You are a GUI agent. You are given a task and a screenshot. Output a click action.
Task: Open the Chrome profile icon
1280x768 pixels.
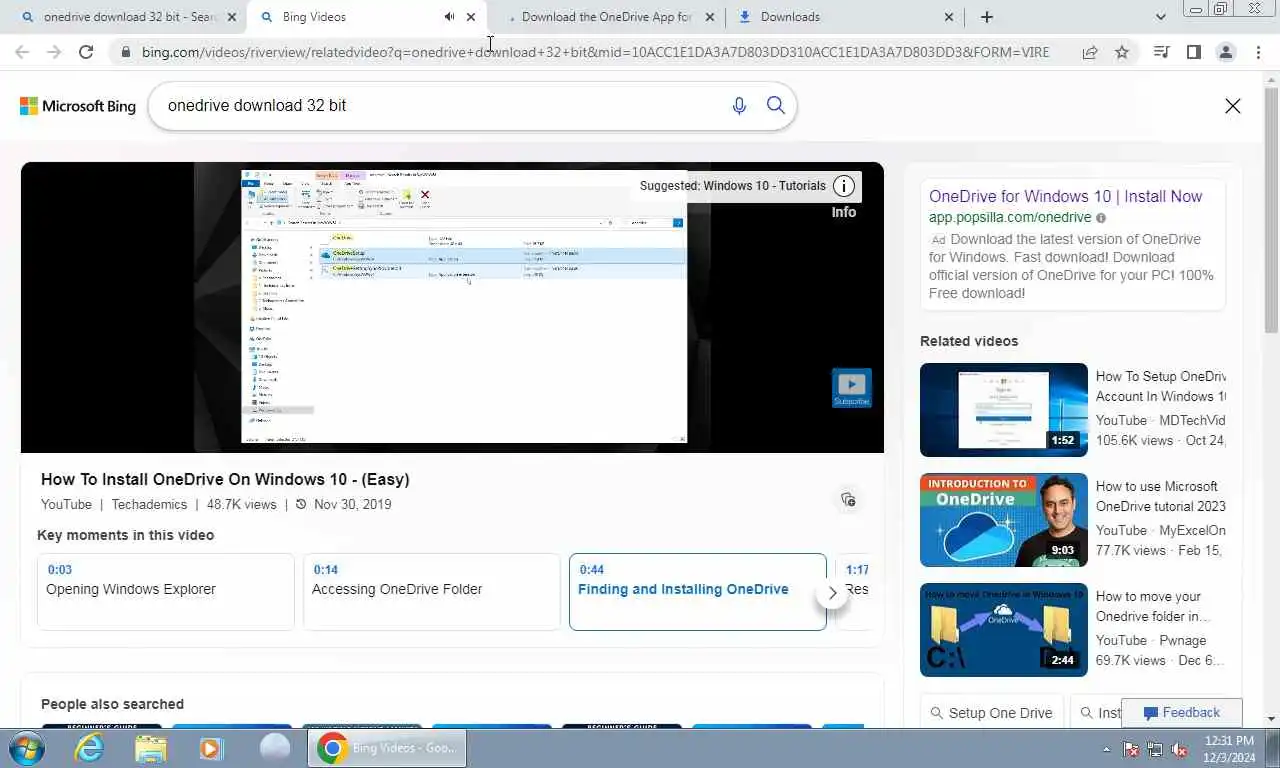(1225, 52)
